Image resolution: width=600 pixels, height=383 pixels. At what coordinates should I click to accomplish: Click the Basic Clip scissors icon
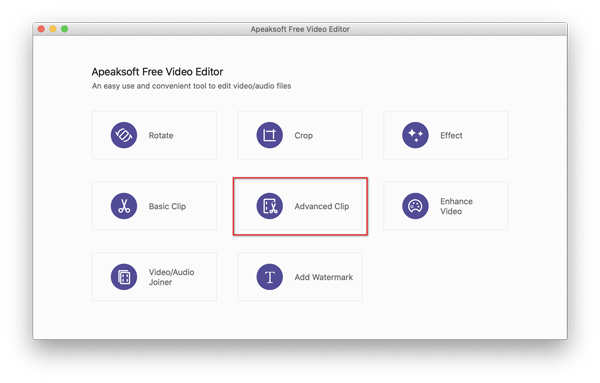tap(124, 206)
